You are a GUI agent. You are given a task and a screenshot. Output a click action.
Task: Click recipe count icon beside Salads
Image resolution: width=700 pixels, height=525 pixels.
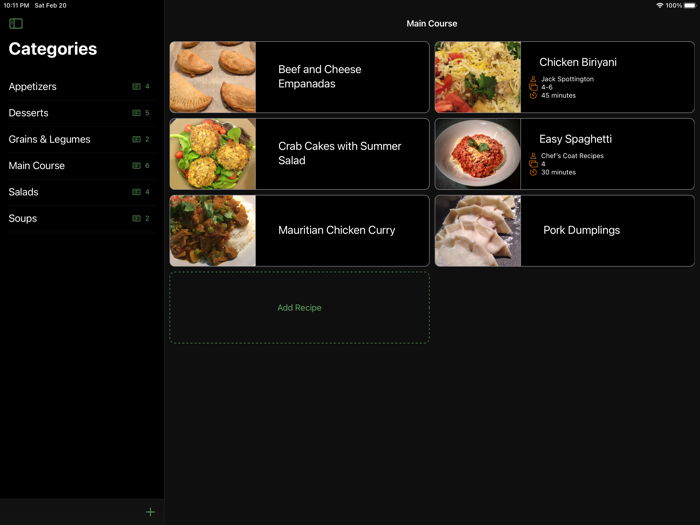tap(137, 192)
